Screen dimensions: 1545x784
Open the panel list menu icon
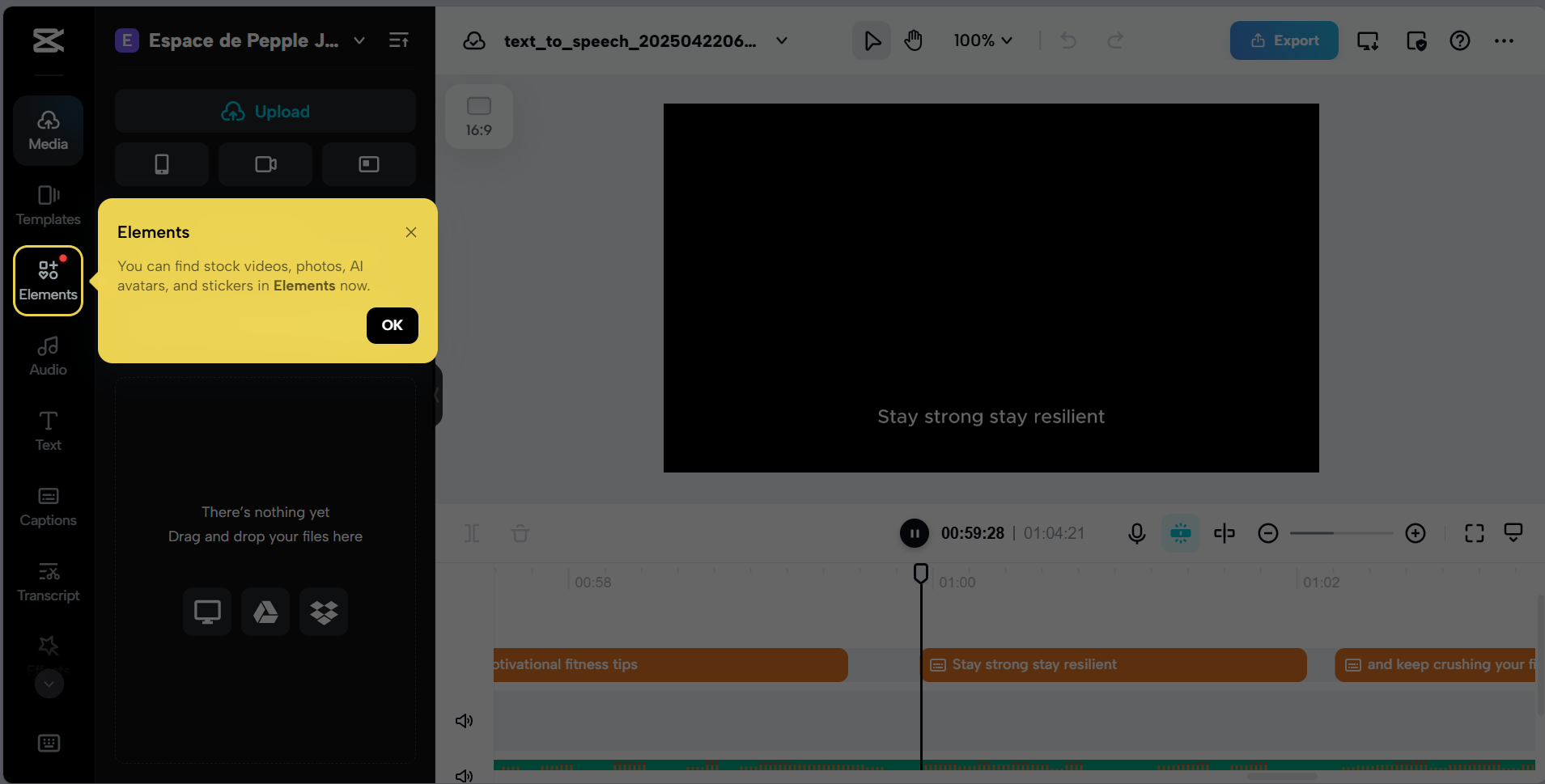click(399, 40)
